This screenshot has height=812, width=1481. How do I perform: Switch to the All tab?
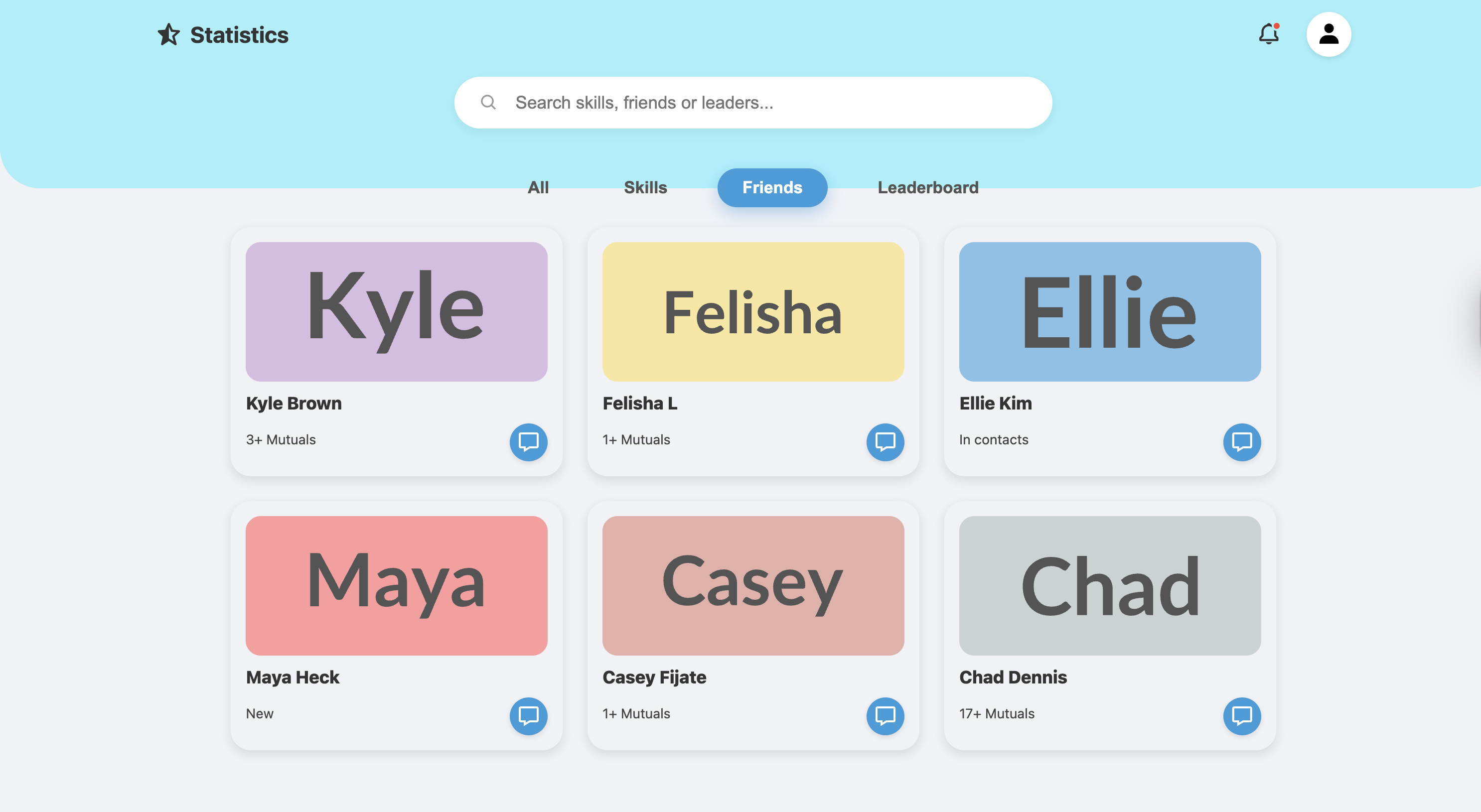click(x=538, y=187)
